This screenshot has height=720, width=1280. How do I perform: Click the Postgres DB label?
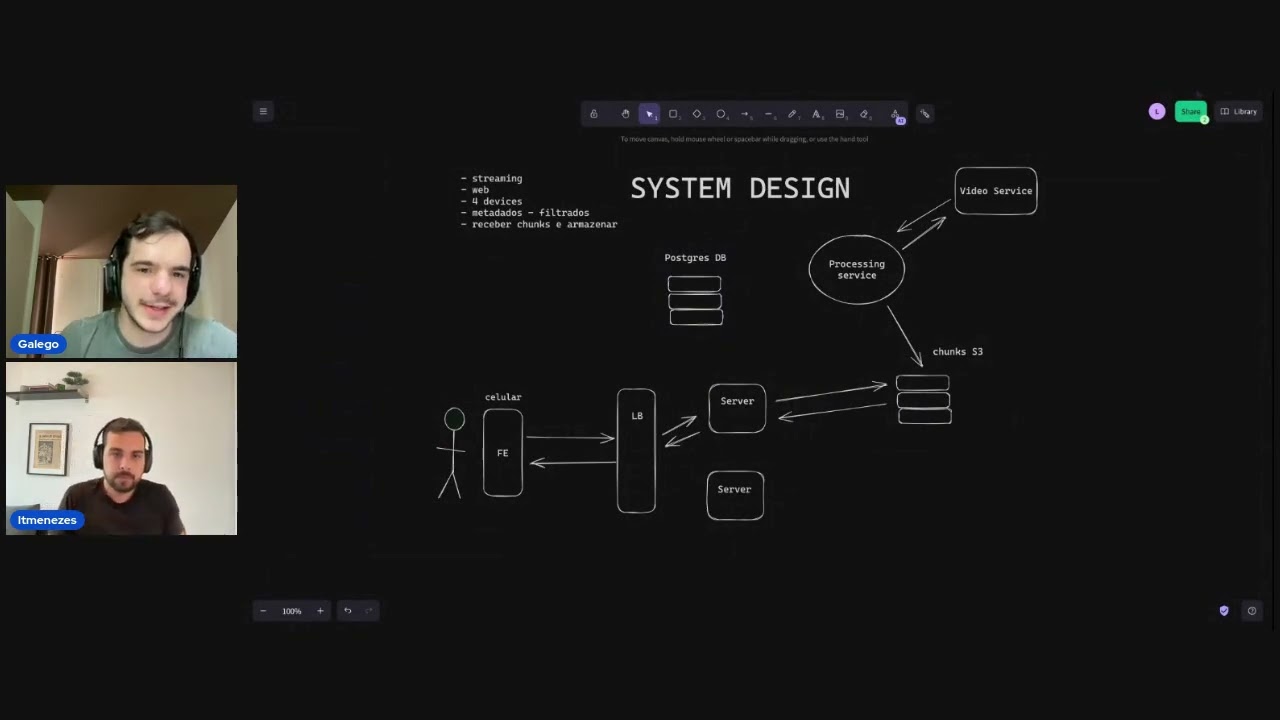coord(695,258)
